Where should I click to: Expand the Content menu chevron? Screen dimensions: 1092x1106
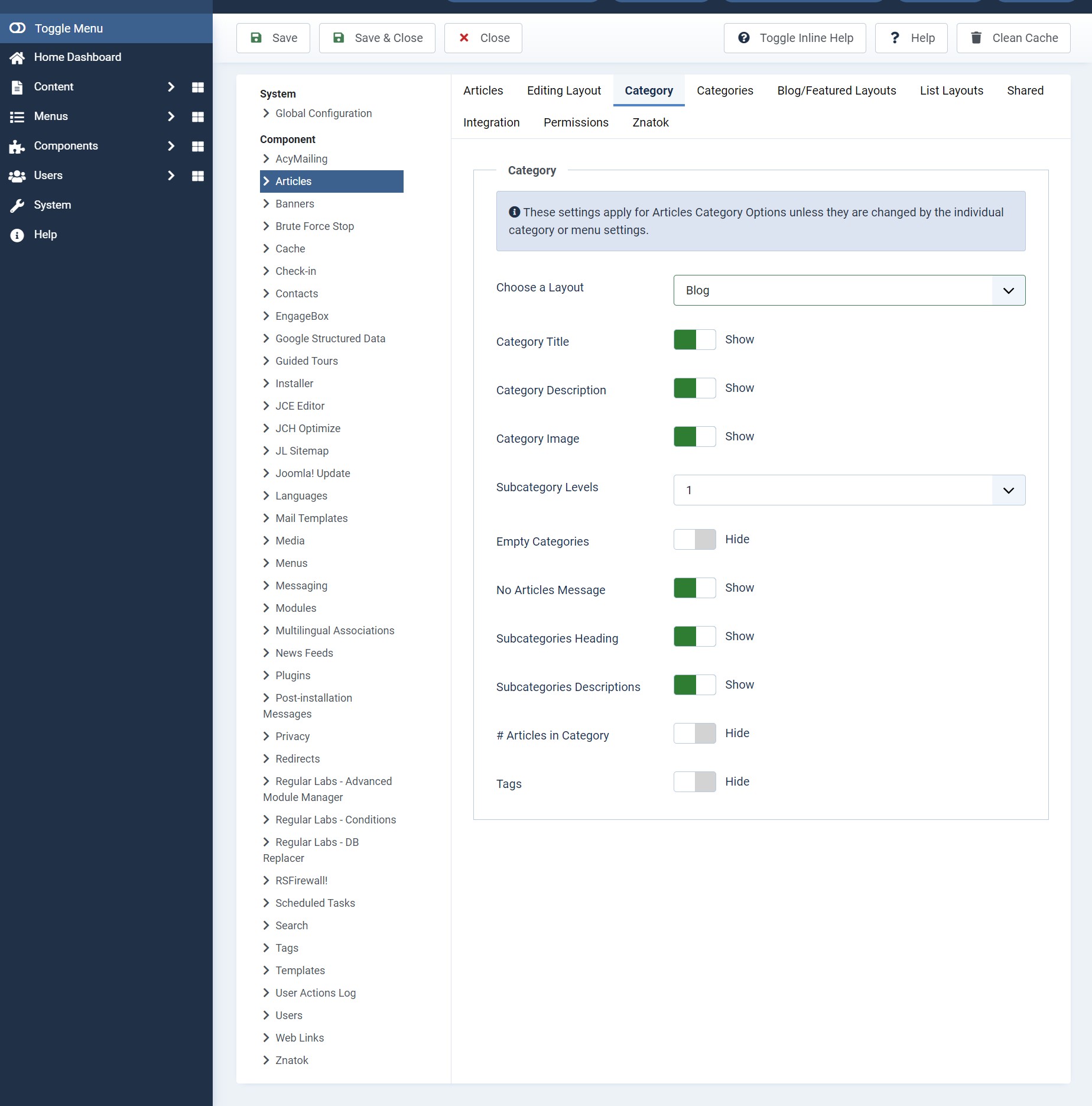click(x=171, y=87)
